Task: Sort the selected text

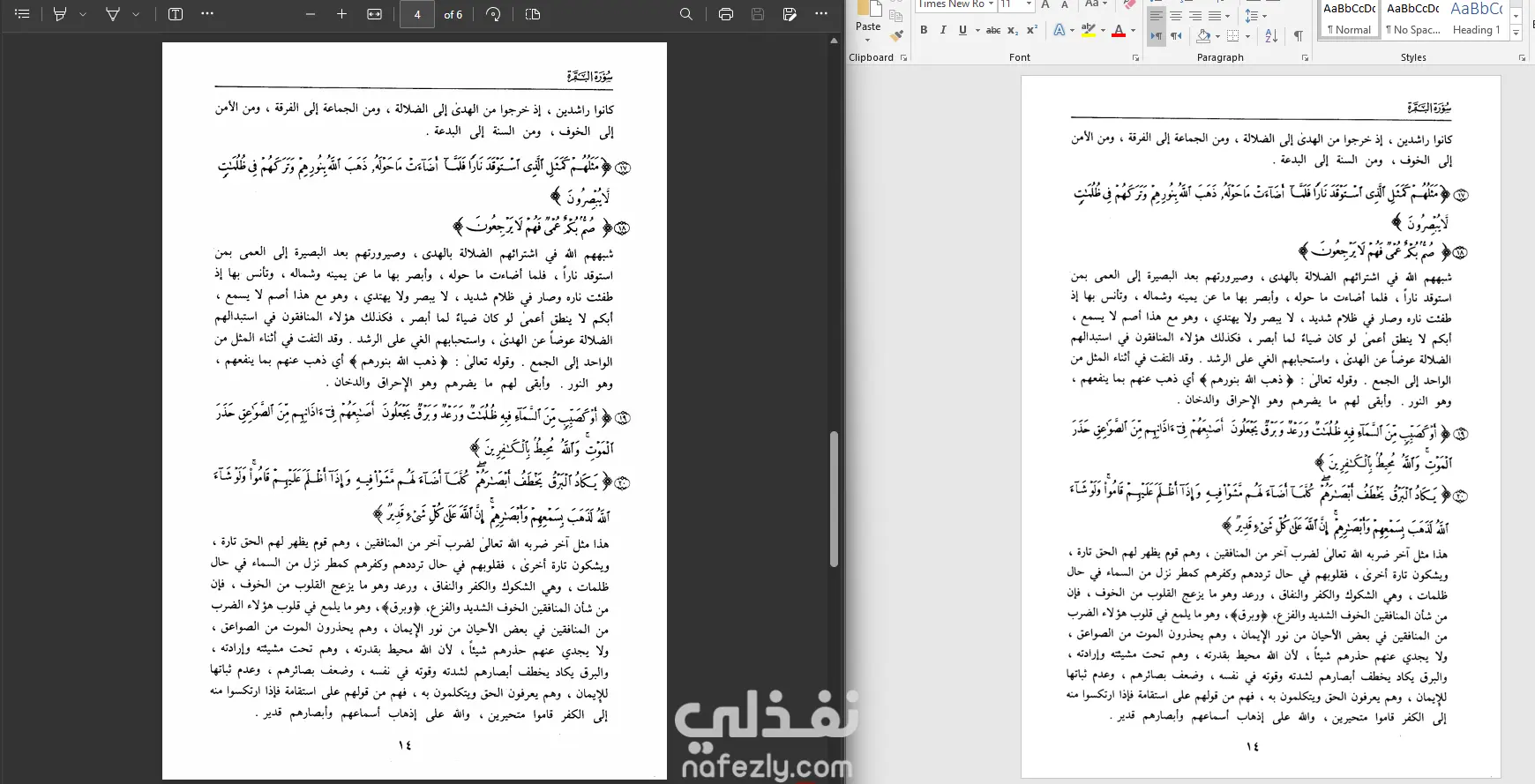Action: pyautogui.click(x=1271, y=36)
